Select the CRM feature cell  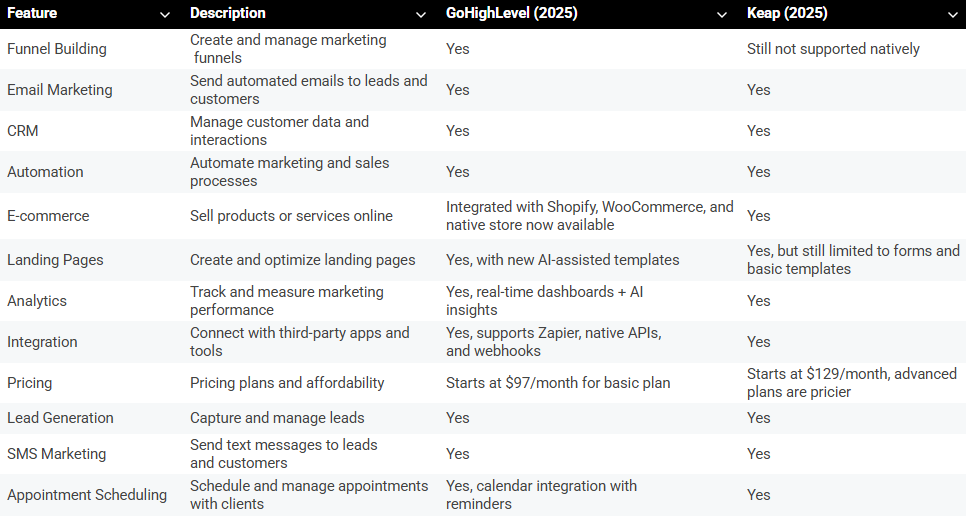(x=23, y=131)
